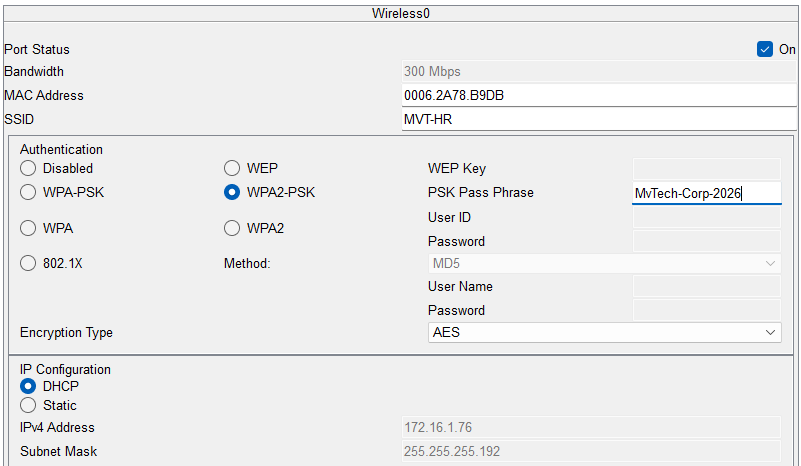Image resolution: width=801 pixels, height=466 pixels.
Task: Click the WEP Key label
Action: [457, 169]
